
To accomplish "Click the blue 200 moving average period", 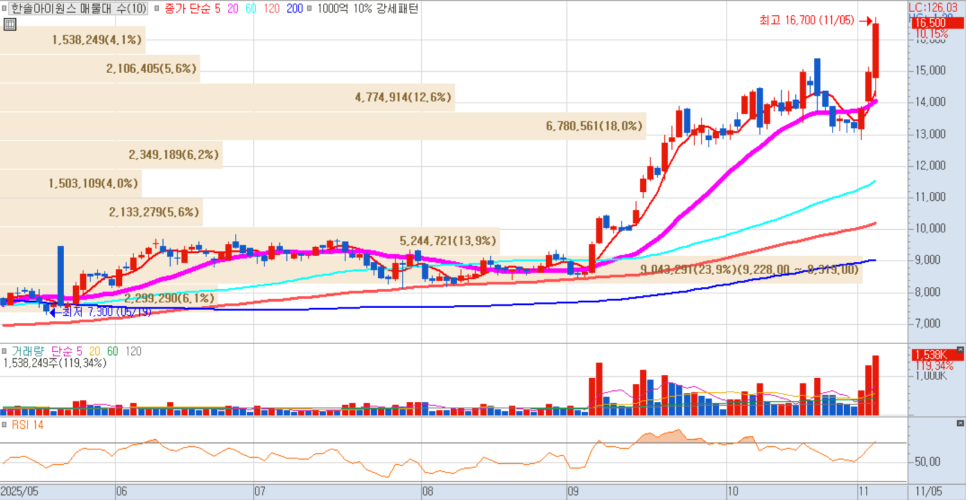I will click(x=294, y=9).
